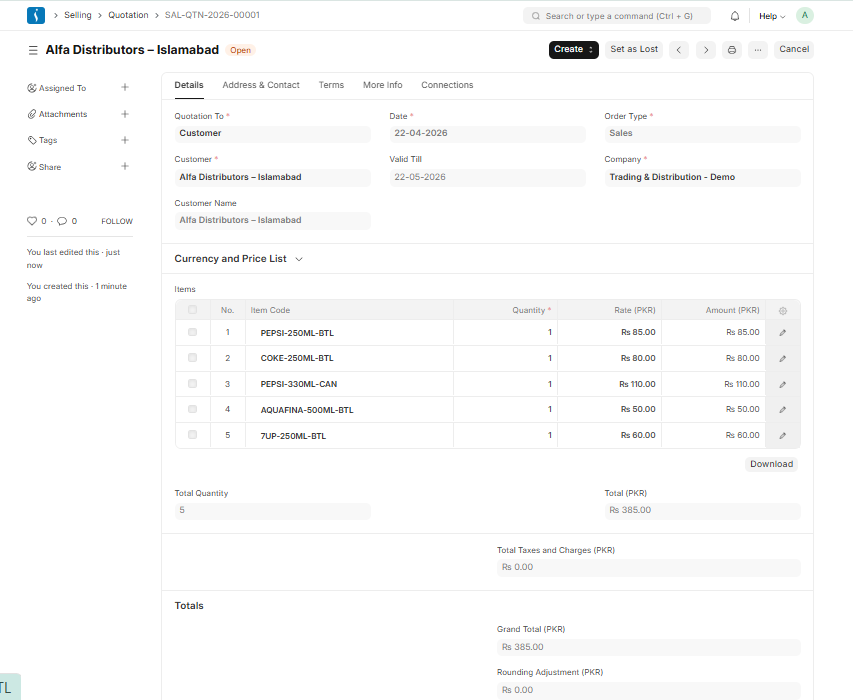Focus the search or command bar
This screenshot has width=853, height=700.
click(x=616, y=15)
